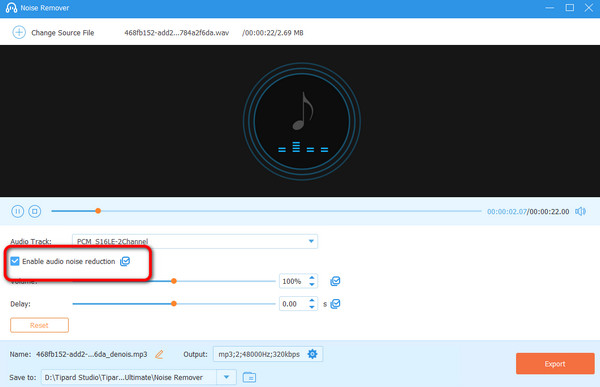Close the Noise Remover window

click(589, 8)
